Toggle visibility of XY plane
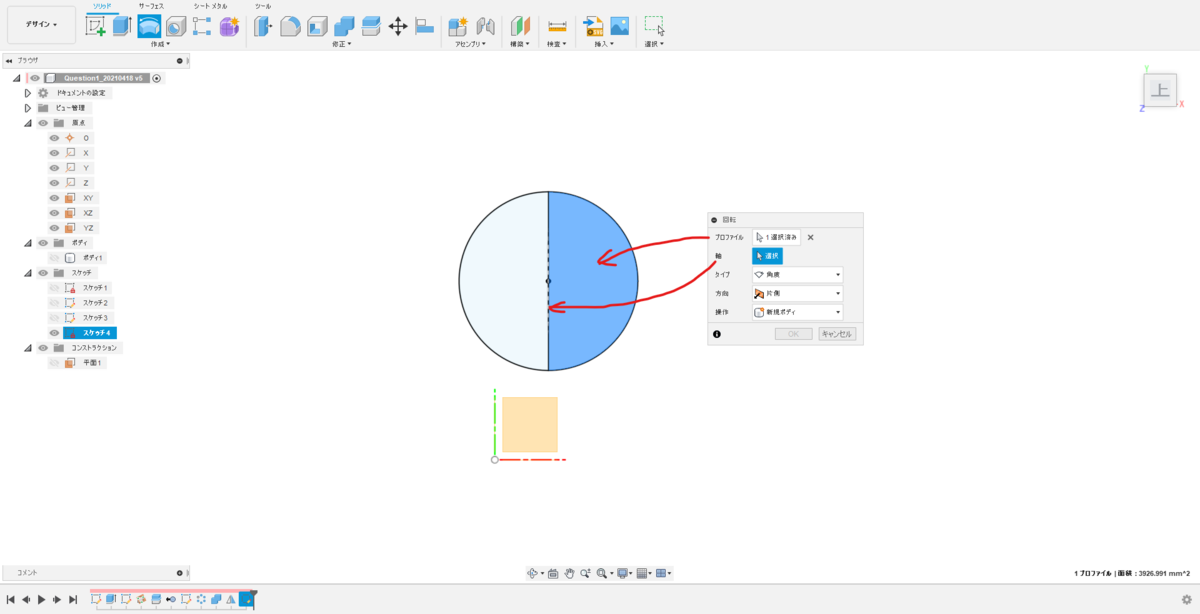1200x614 pixels. point(54,198)
